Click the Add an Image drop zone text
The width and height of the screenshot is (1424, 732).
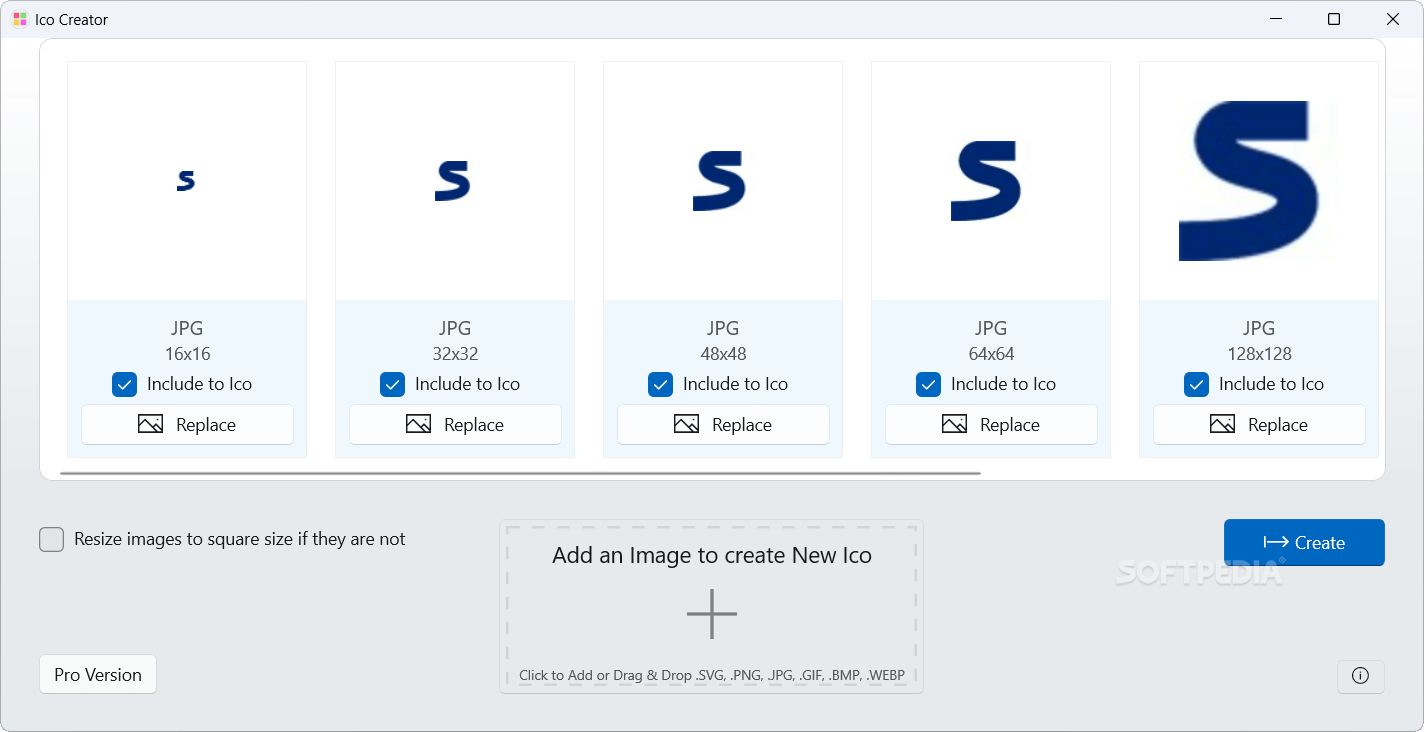click(x=712, y=556)
